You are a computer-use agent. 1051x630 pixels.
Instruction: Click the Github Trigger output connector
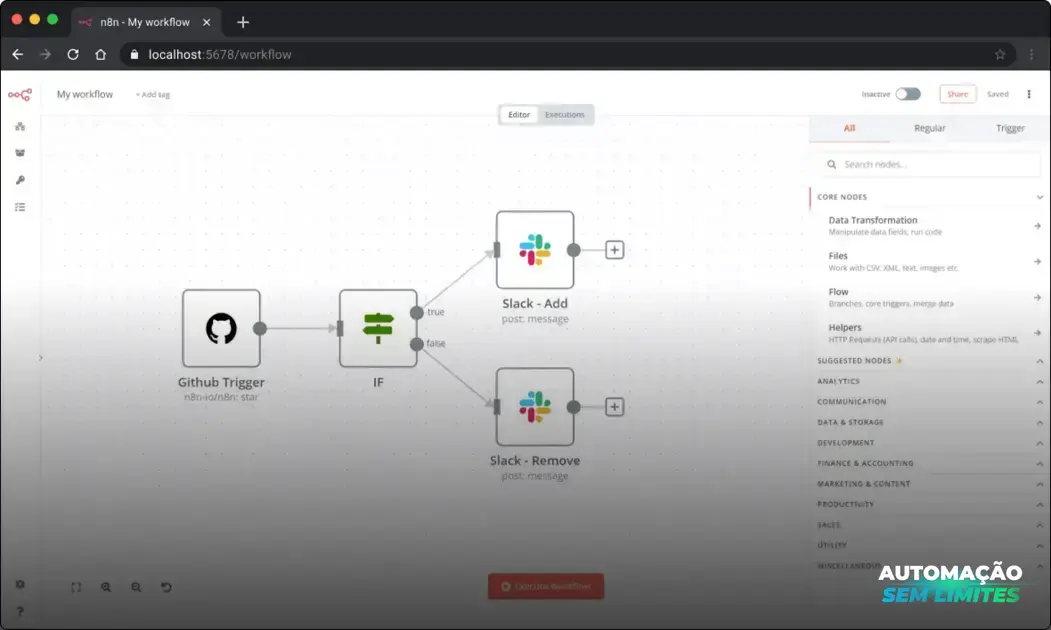tap(260, 328)
